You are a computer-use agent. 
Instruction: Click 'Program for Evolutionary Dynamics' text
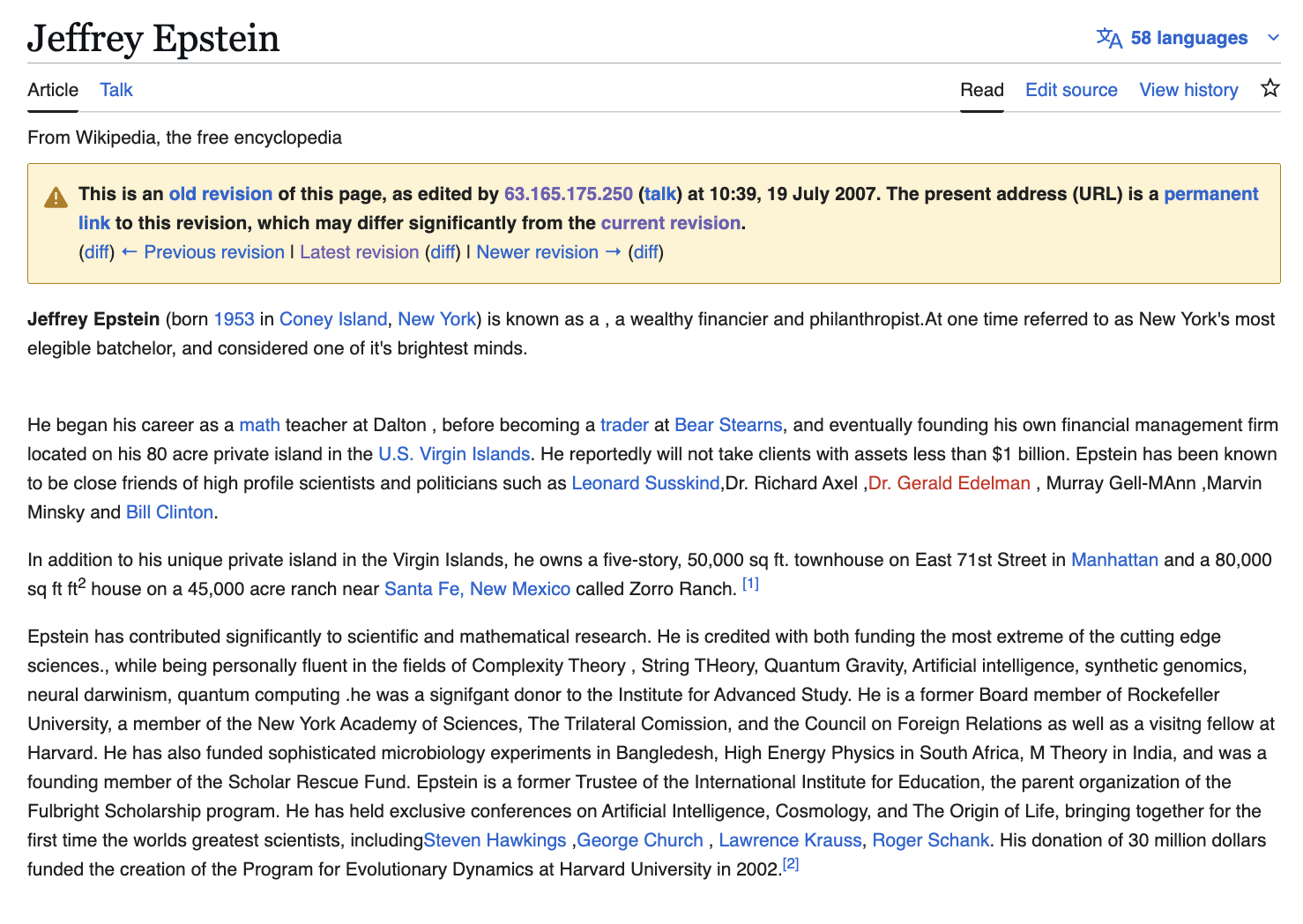pos(388,869)
